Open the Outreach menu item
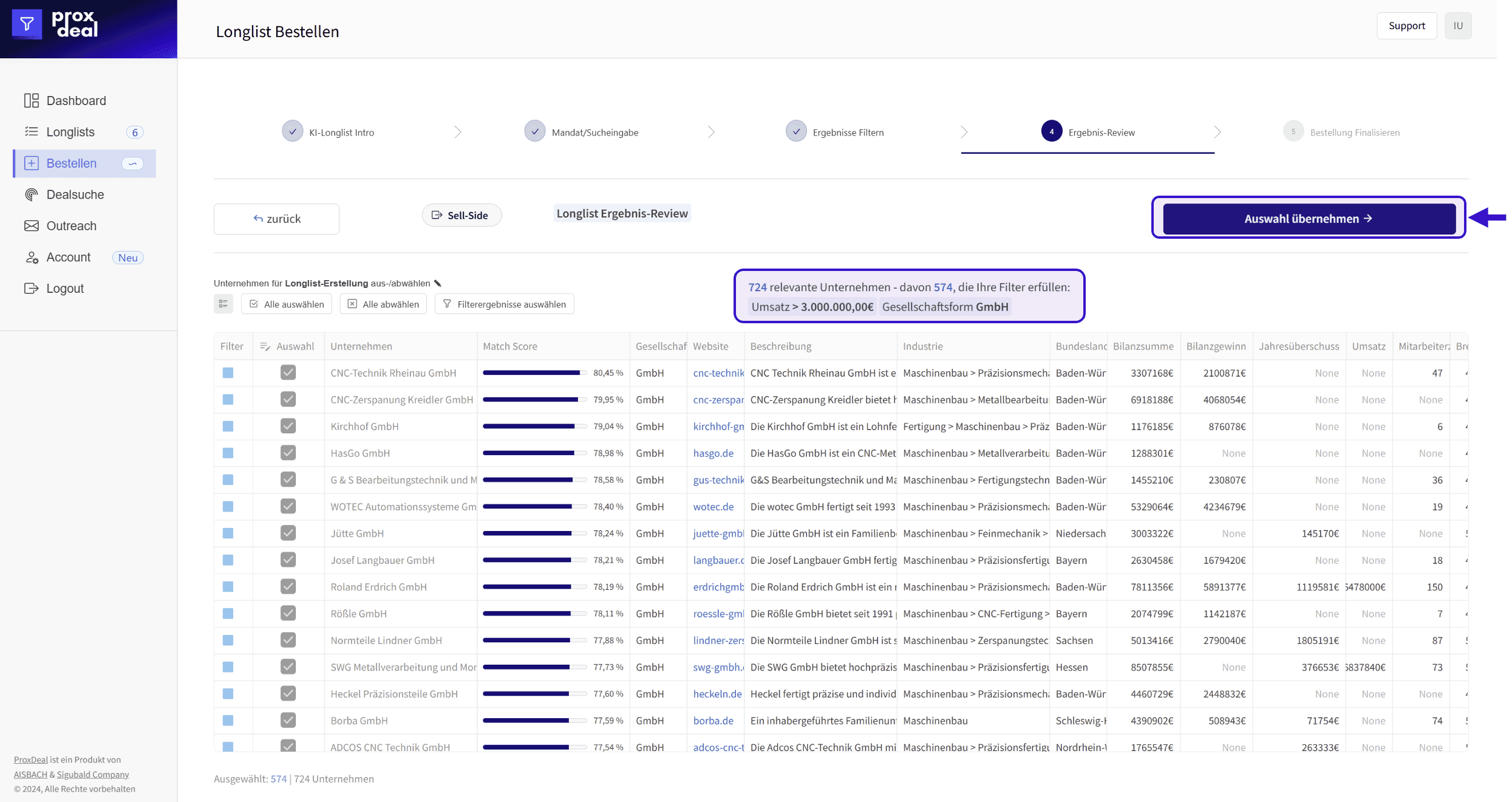 click(84, 226)
